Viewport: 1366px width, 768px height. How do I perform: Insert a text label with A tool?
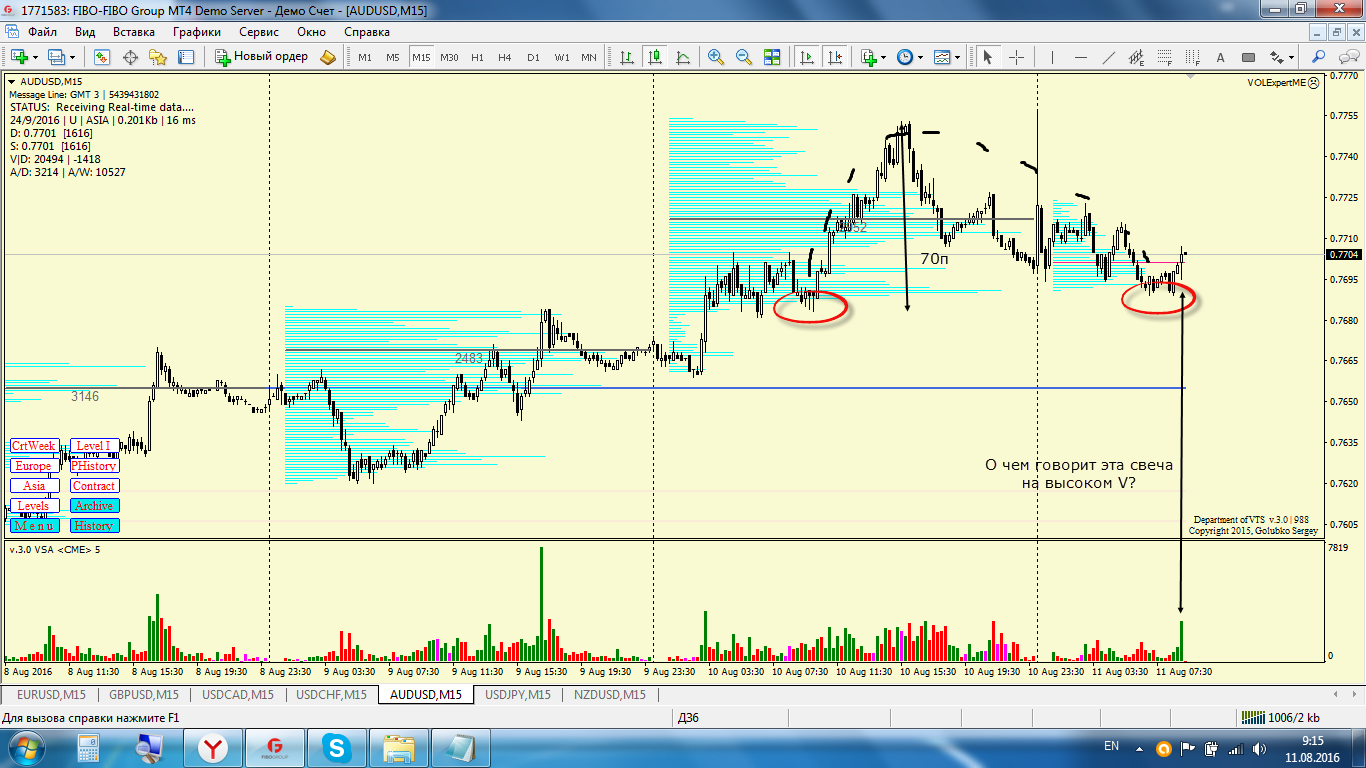click(1220, 57)
